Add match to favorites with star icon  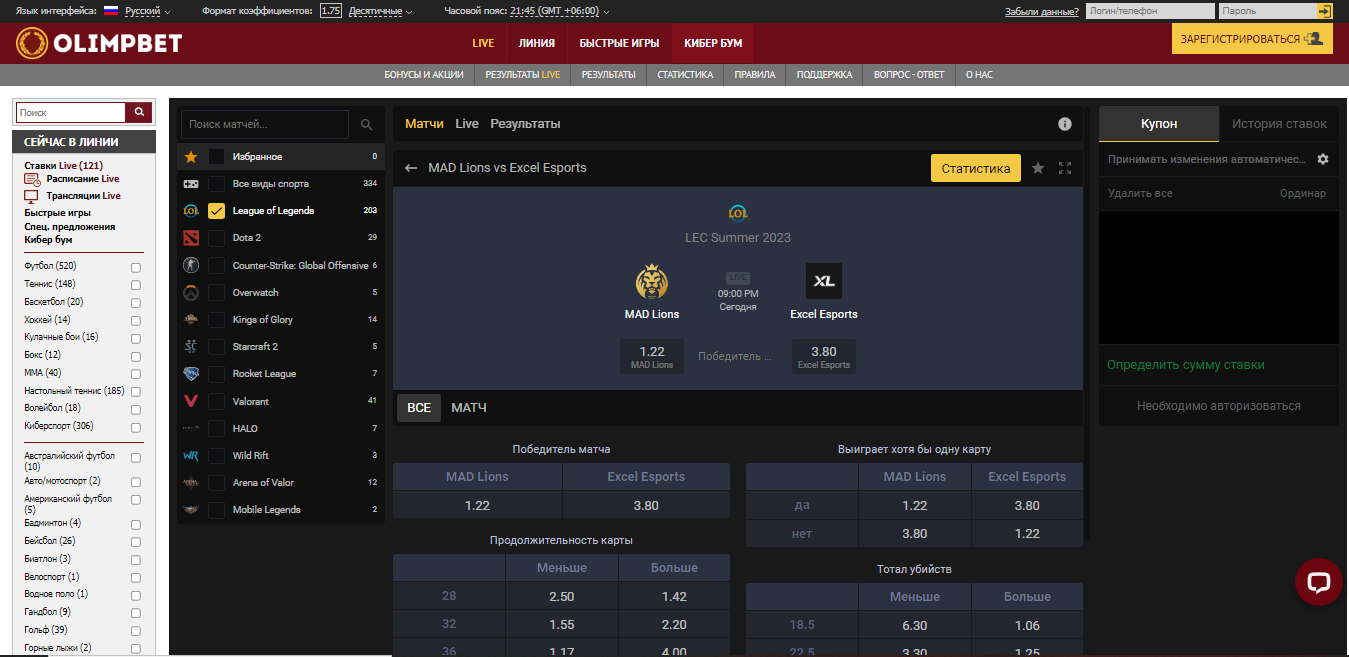[1038, 168]
